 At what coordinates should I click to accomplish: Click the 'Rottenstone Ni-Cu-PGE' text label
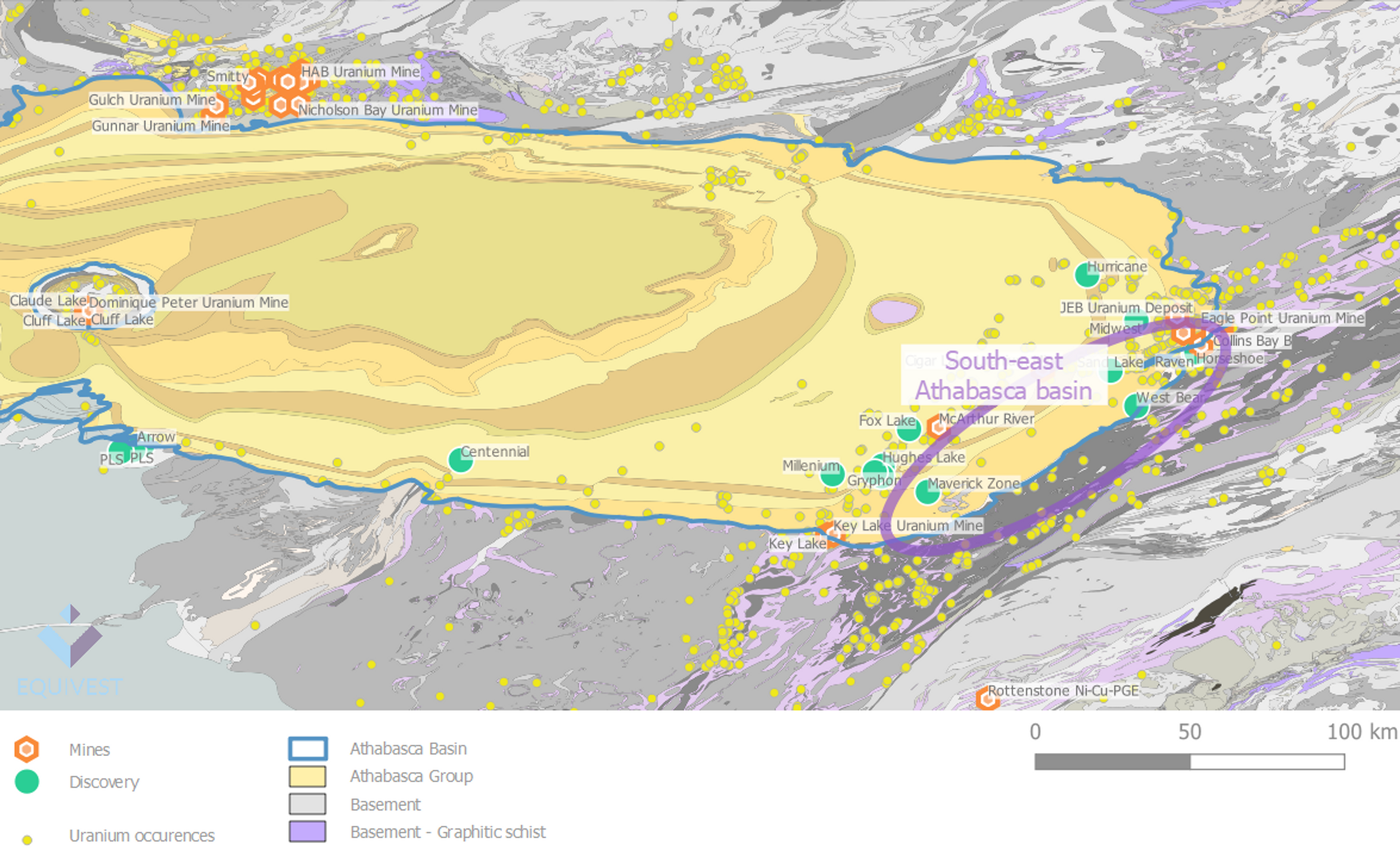pyautogui.click(x=1064, y=691)
